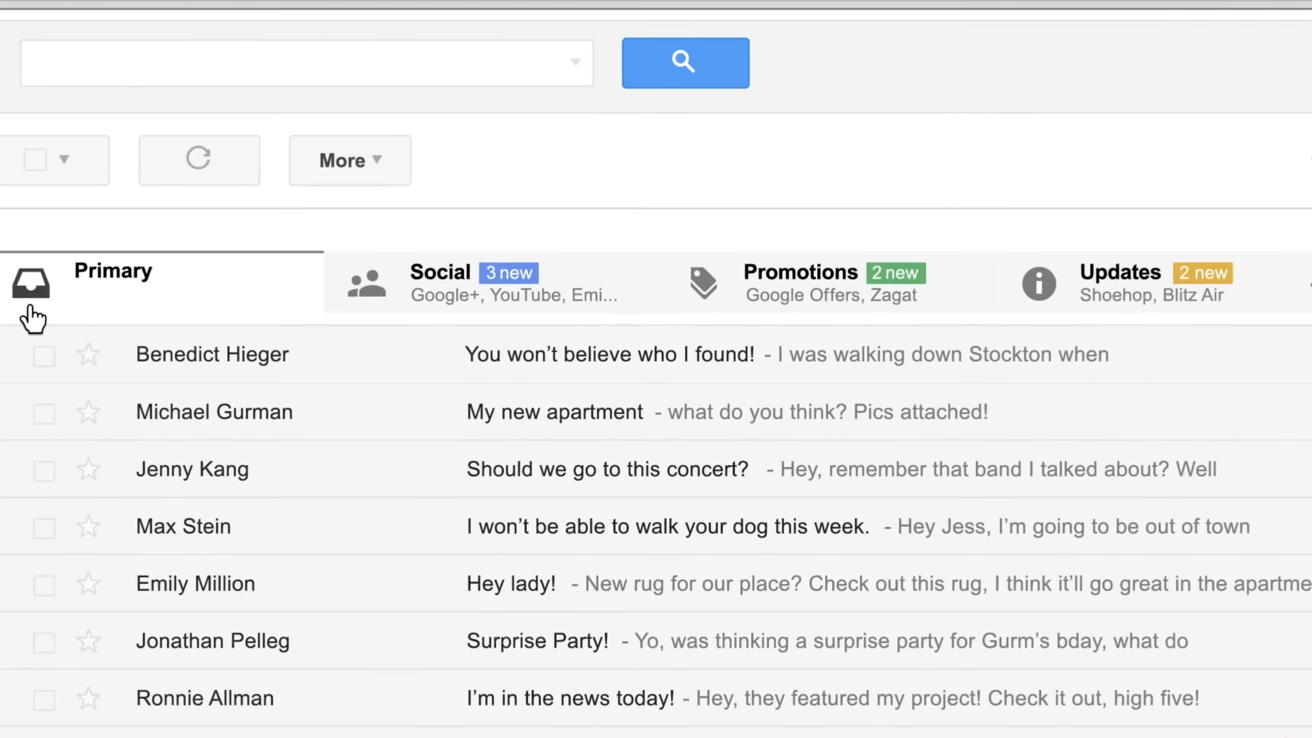Click sender name Emily Million
1312x738 pixels.
[195, 584]
